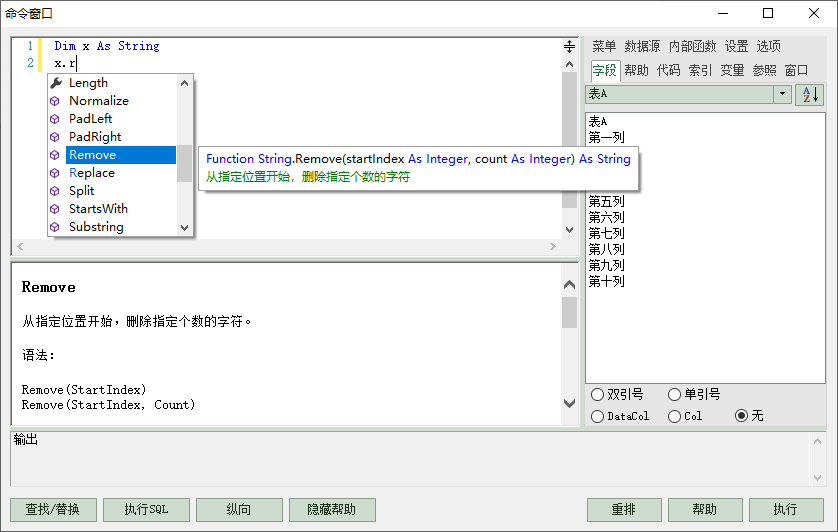Choose PadLeft from autocomplete list
This screenshot has height=532, width=838.
click(x=90, y=119)
